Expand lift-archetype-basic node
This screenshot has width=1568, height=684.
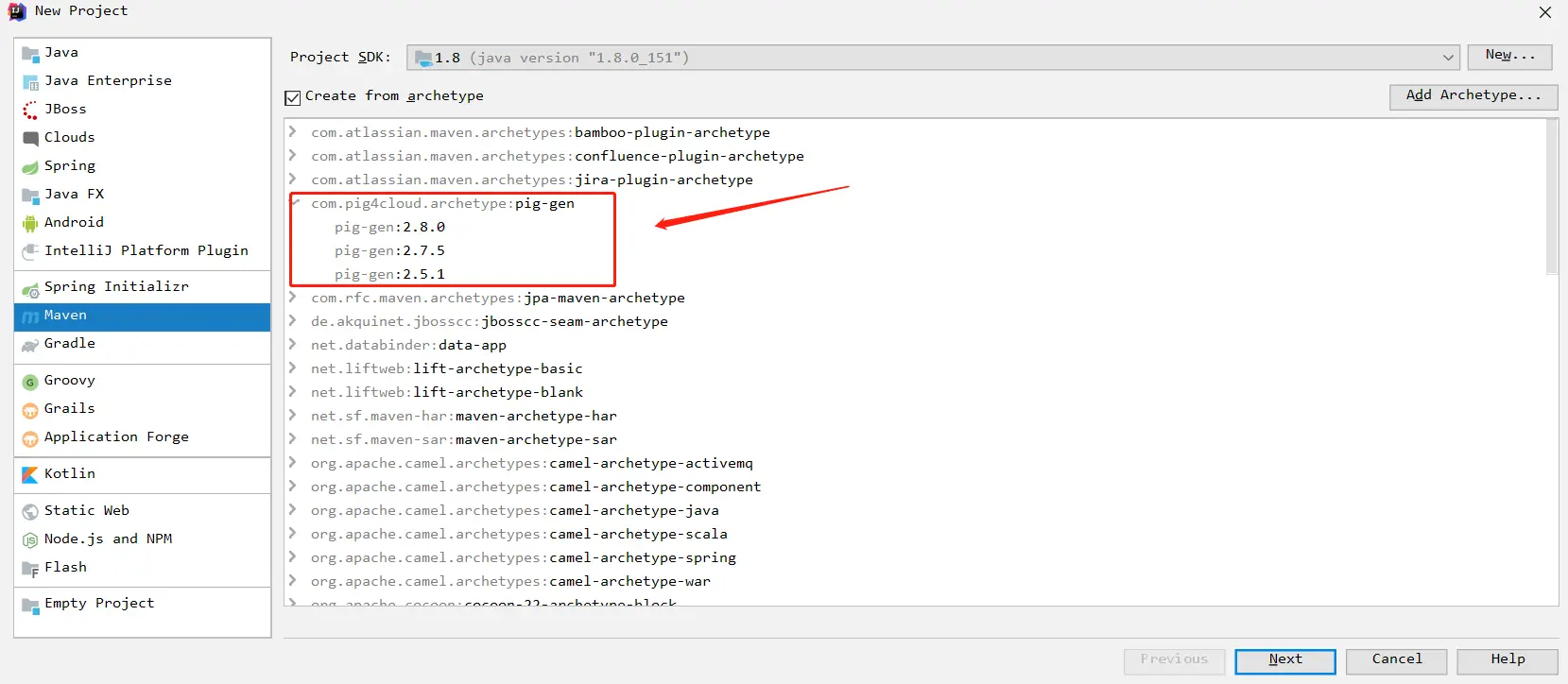[x=294, y=368]
